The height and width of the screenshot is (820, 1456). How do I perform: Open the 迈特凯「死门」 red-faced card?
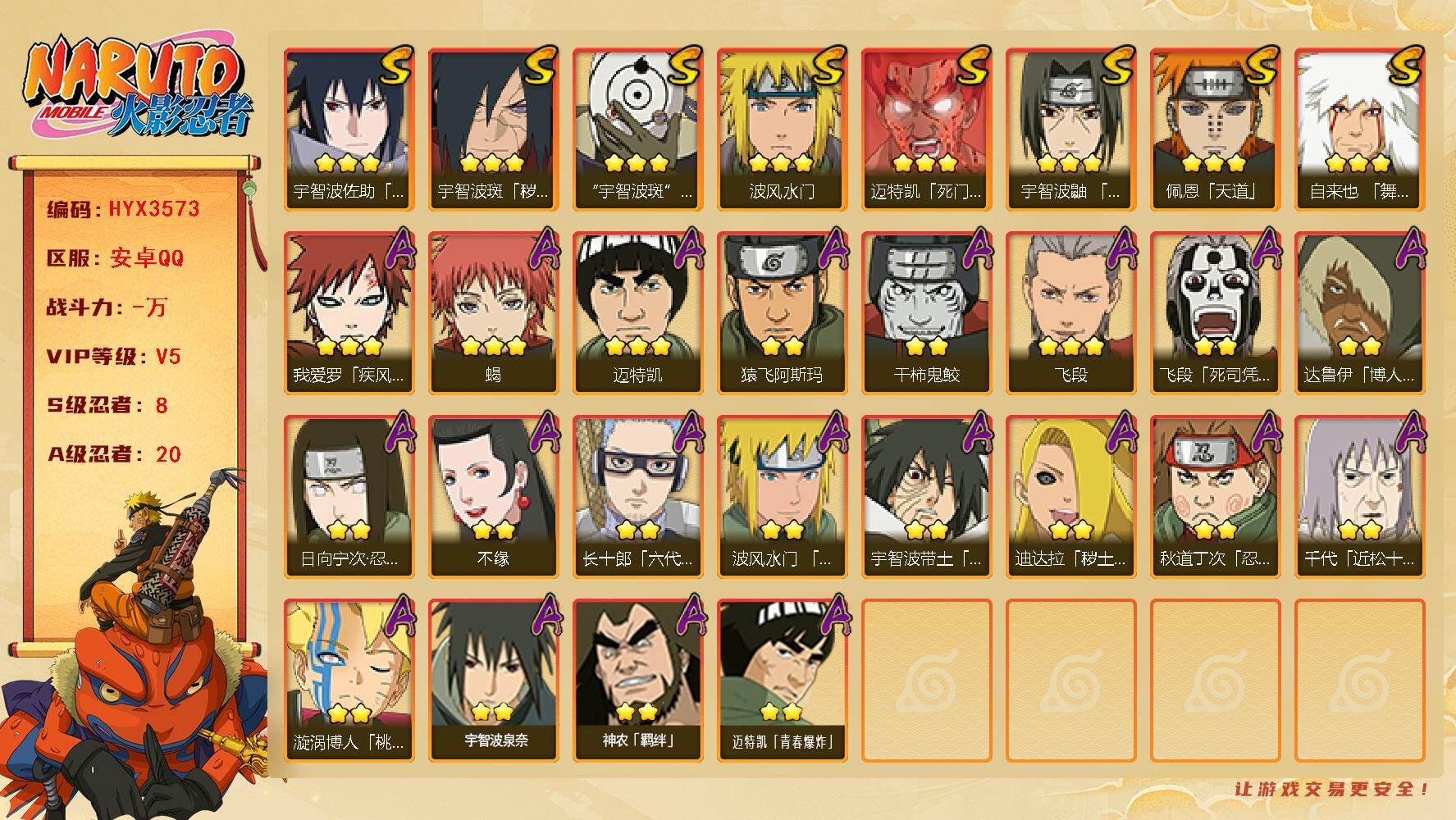pos(926,130)
